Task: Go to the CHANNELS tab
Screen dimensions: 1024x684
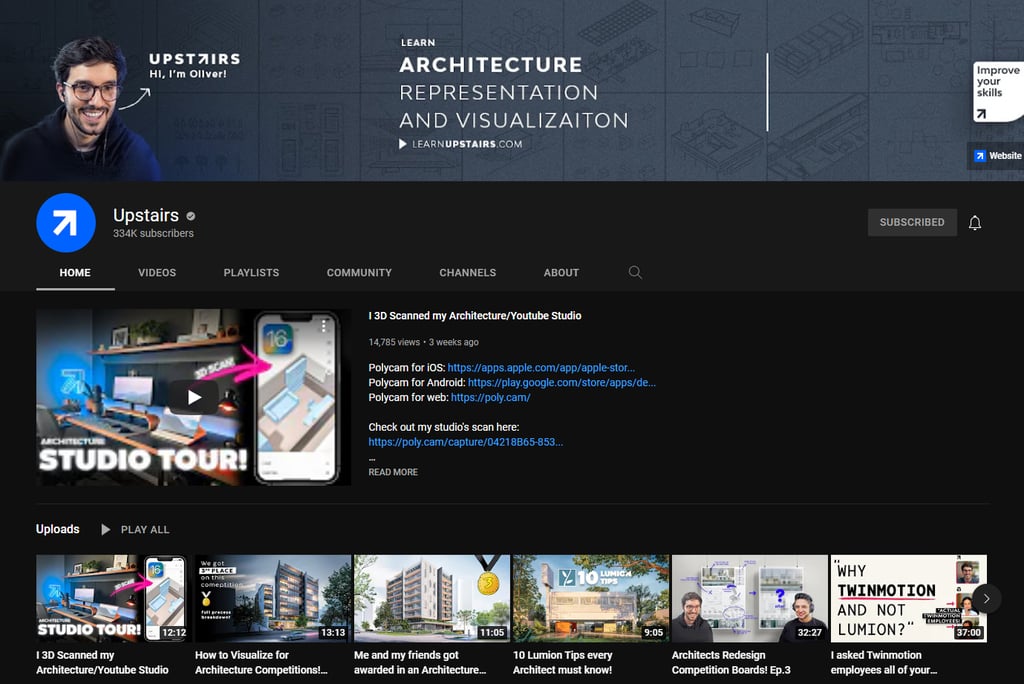Action: pos(468,272)
